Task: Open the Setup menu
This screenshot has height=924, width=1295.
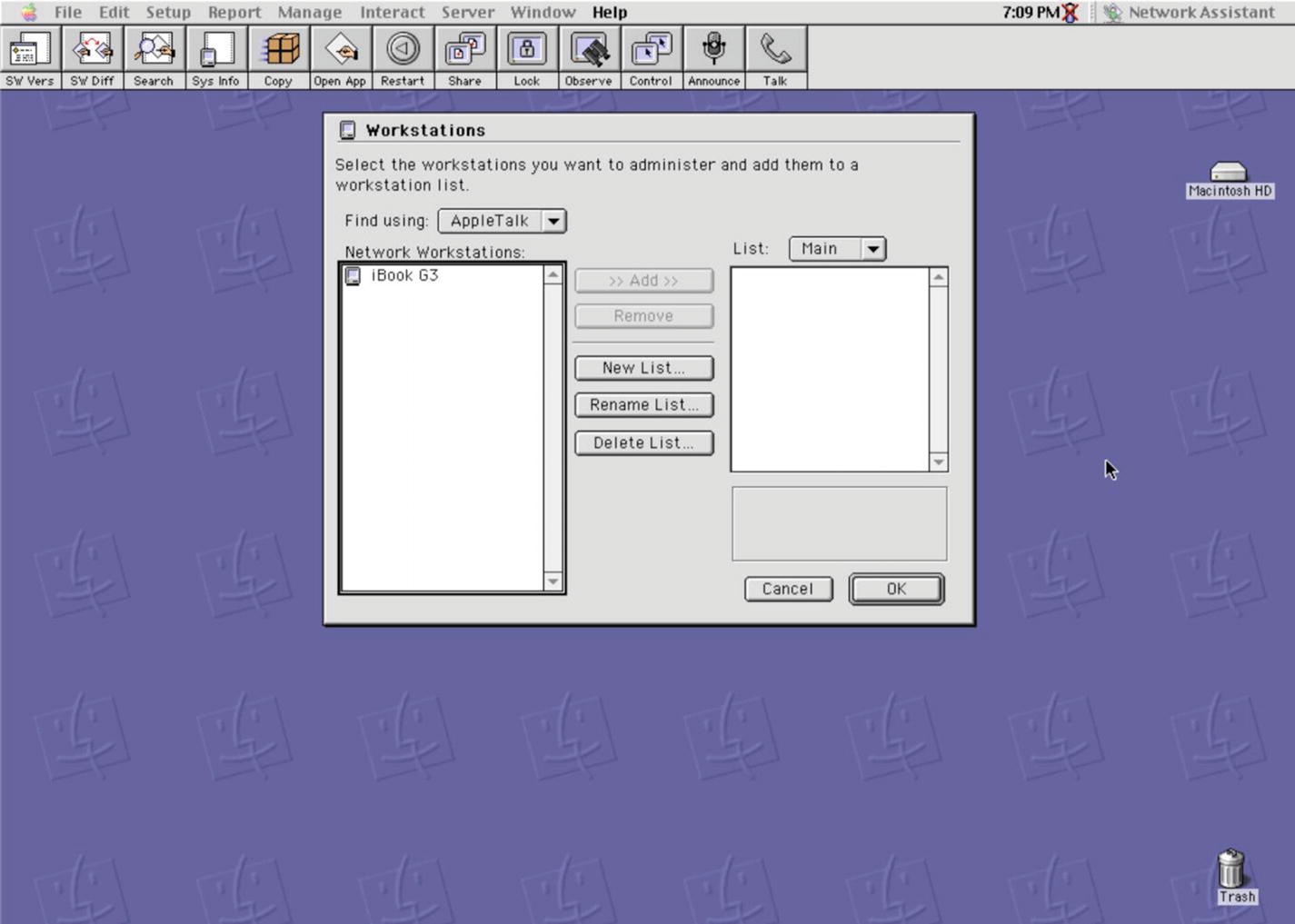Action: (x=168, y=12)
